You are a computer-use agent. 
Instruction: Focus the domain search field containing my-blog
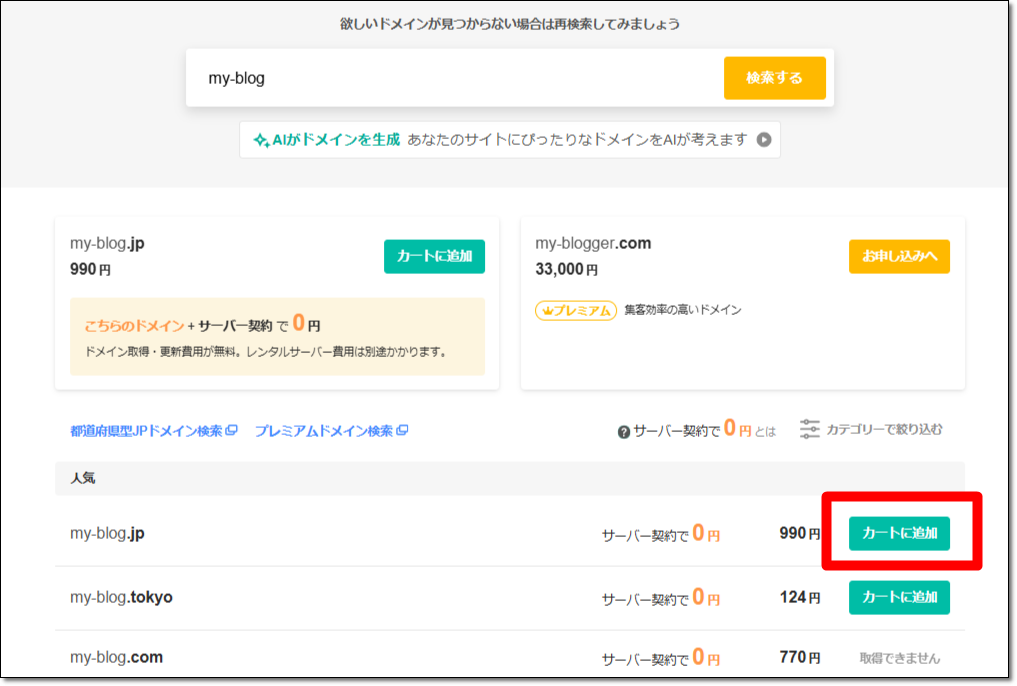pyautogui.click(x=450, y=78)
